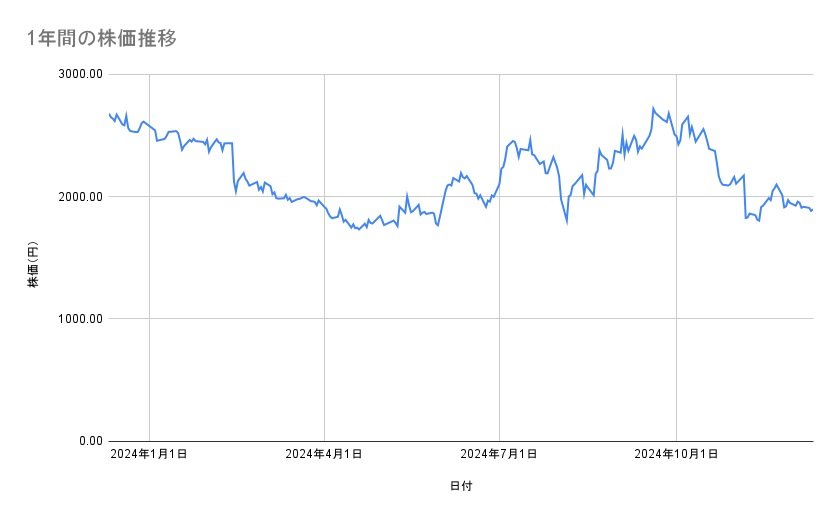Screen dimensions: 839x519
Task: Click the sharp dip in early August
Action: pyautogui.click(x=567, y=221)
